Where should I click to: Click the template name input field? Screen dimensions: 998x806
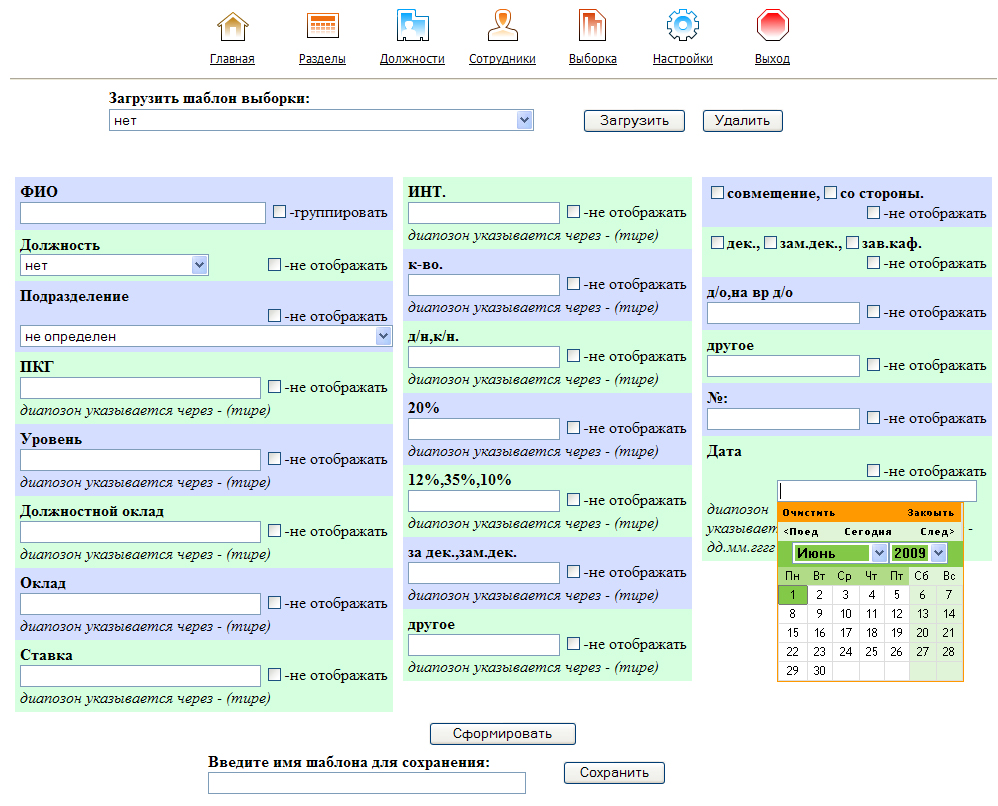366,783
